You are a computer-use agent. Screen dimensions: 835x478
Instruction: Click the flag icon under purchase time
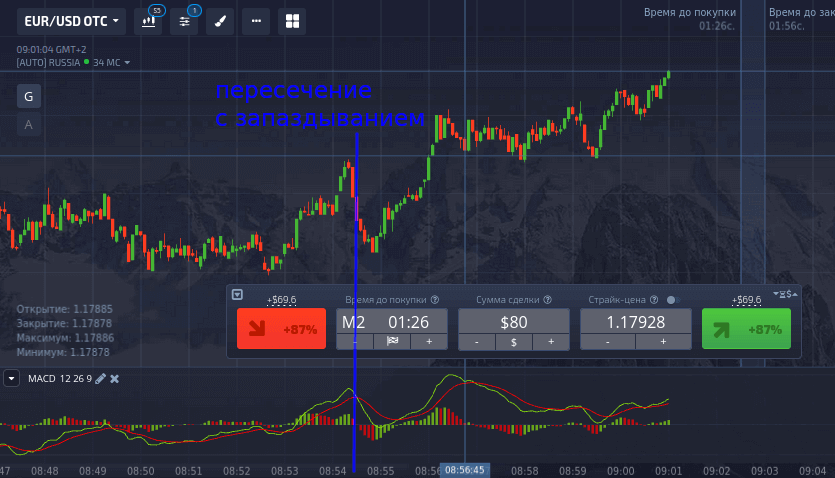click(x=392, y=342)
